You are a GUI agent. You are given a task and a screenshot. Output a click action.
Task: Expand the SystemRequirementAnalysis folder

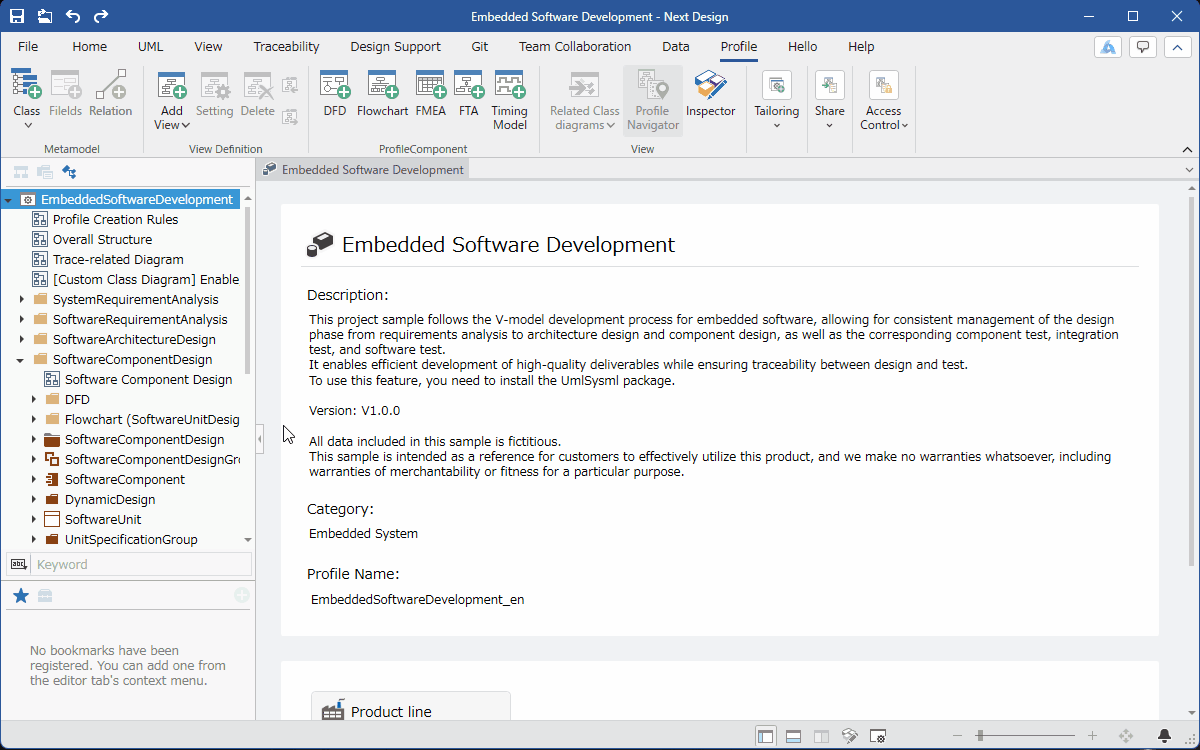point(22,299)
